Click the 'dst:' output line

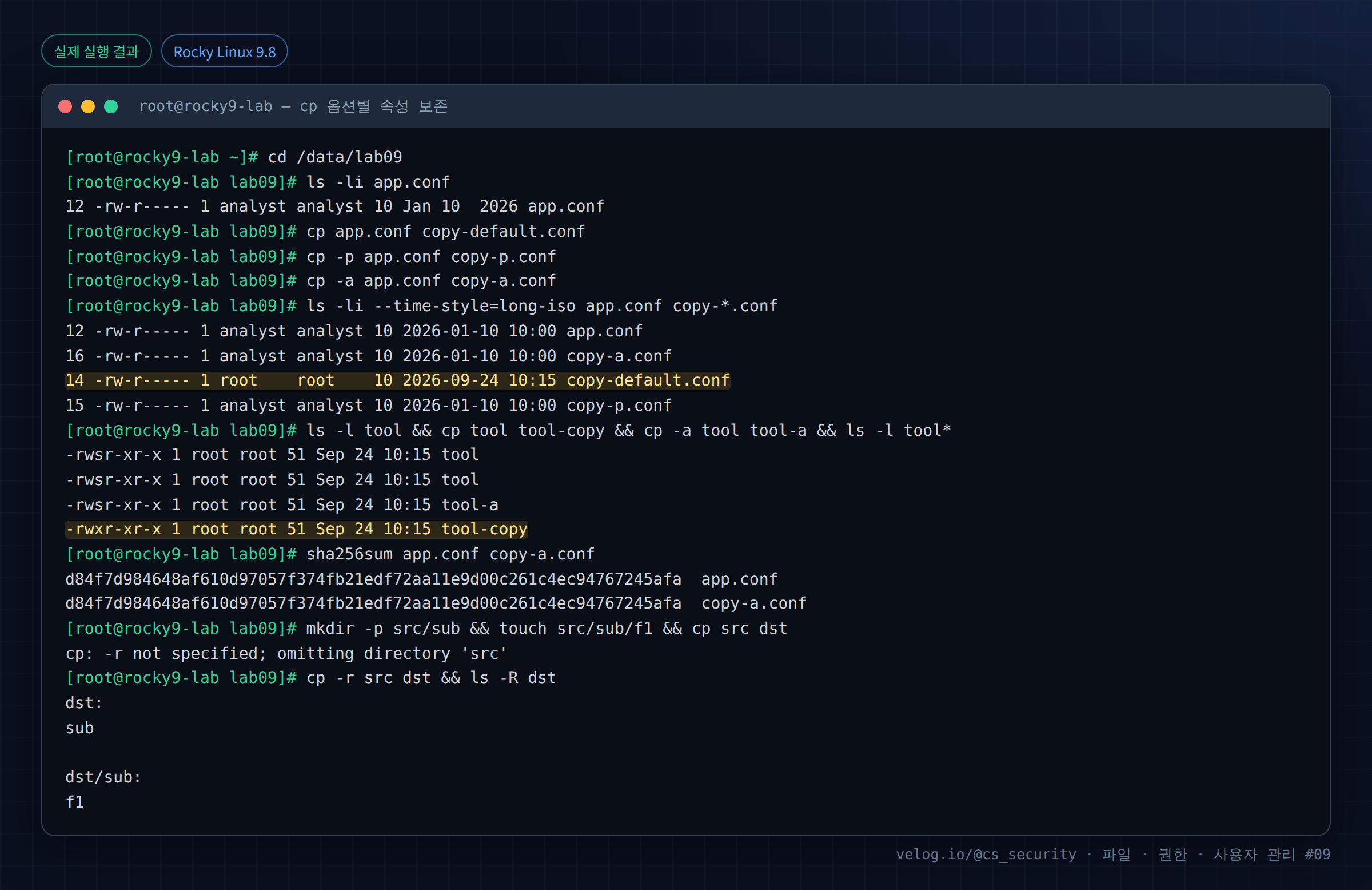84,703
